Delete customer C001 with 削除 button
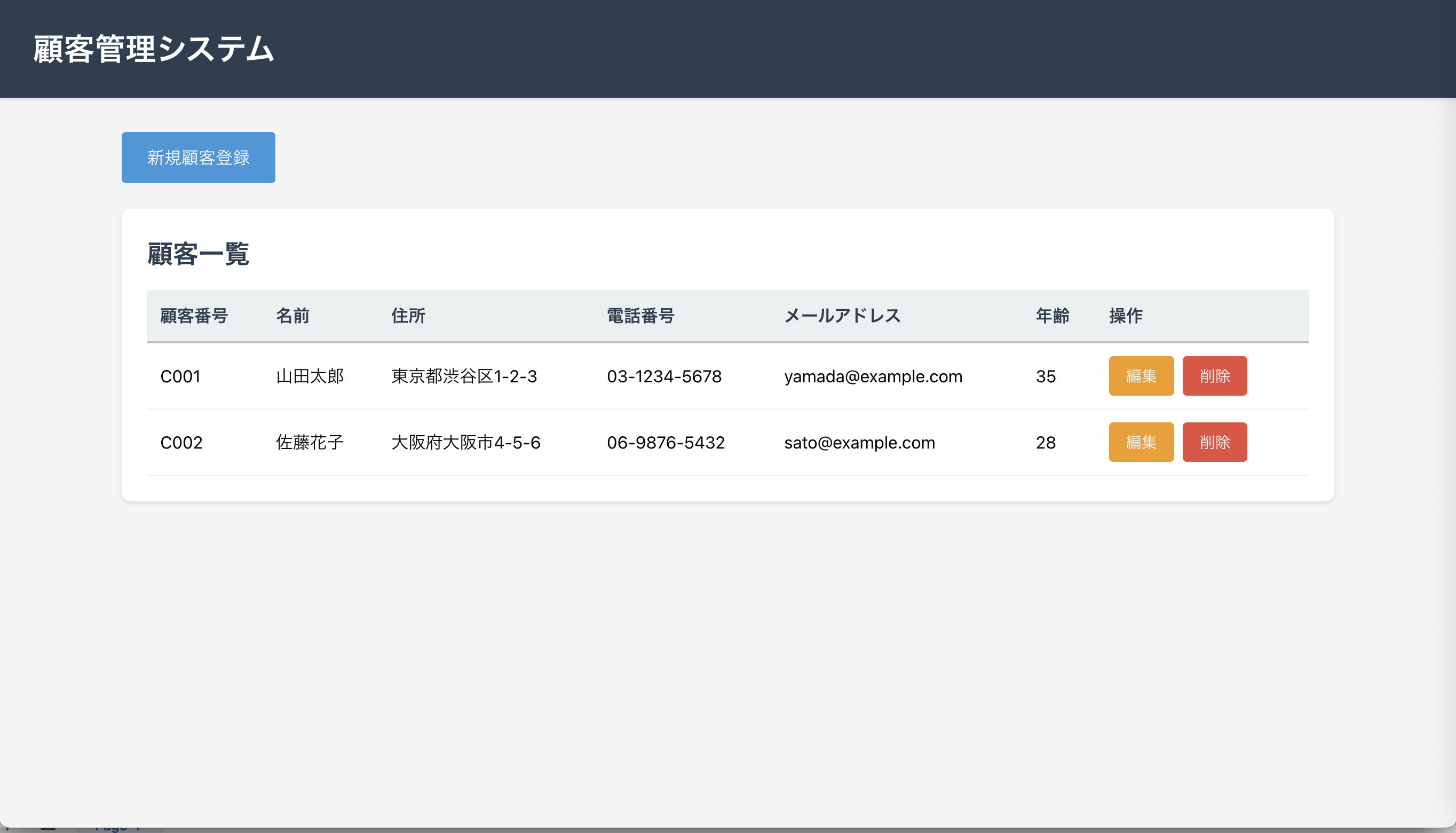Viewport: 1456px width, 833px height. click(x=1214, y=376)
